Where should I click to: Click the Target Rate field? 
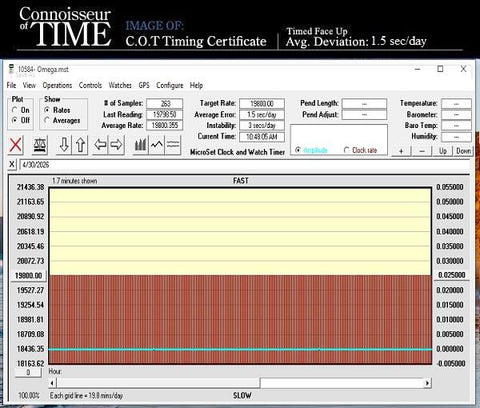262,103
